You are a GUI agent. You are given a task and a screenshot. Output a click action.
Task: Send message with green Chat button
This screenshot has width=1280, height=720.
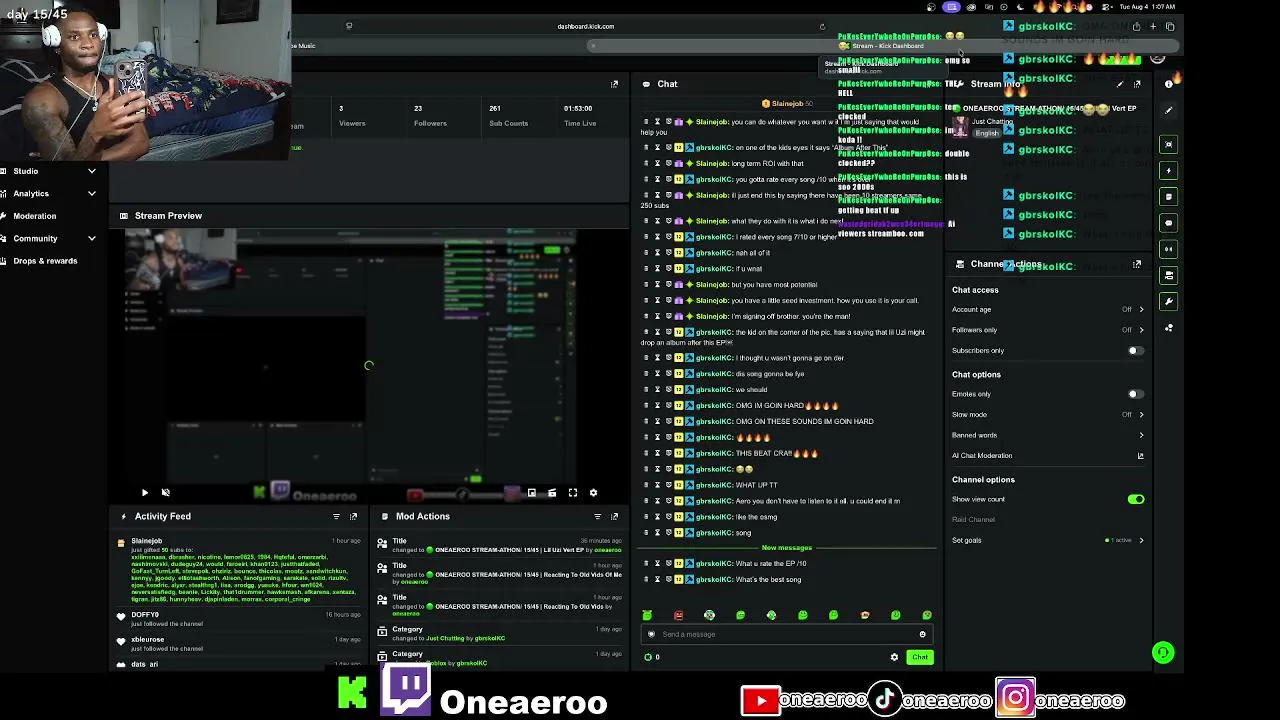(x=920, y=657)
